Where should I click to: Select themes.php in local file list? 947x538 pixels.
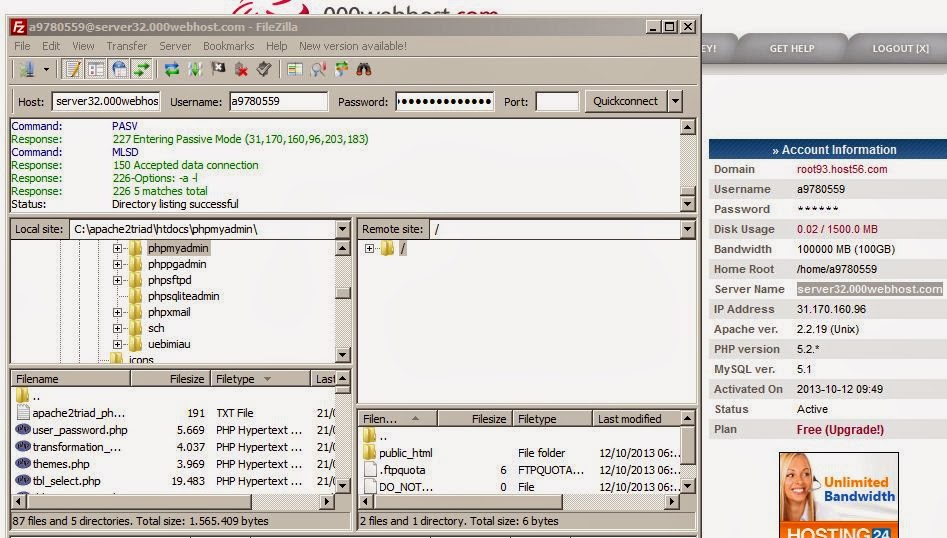[x=60, y=464]
